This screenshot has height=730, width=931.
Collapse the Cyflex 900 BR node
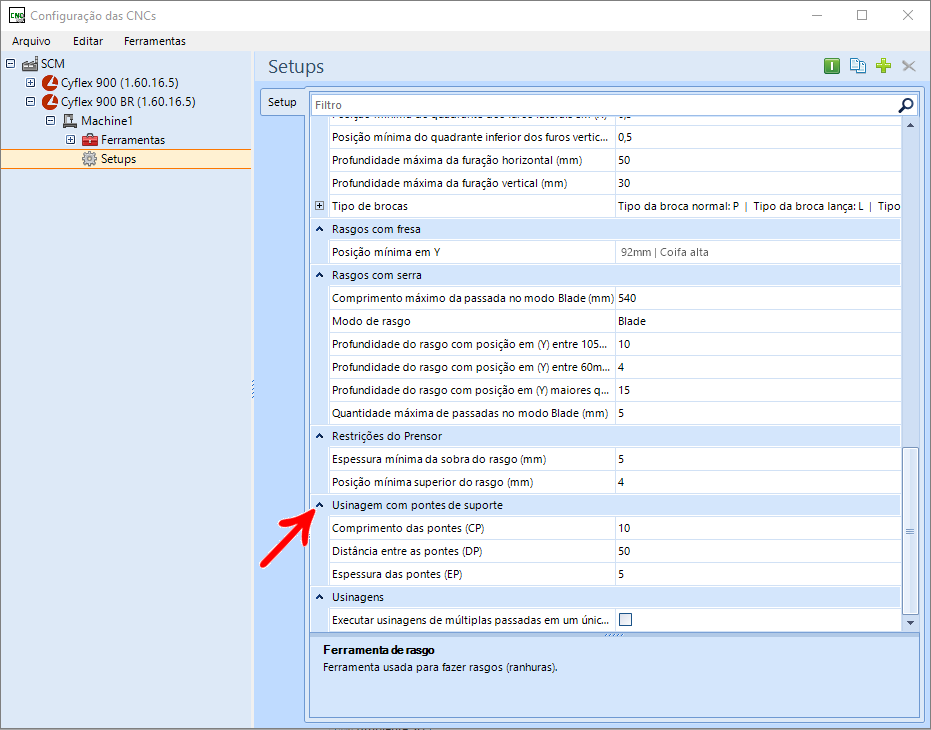click(30, 101)
